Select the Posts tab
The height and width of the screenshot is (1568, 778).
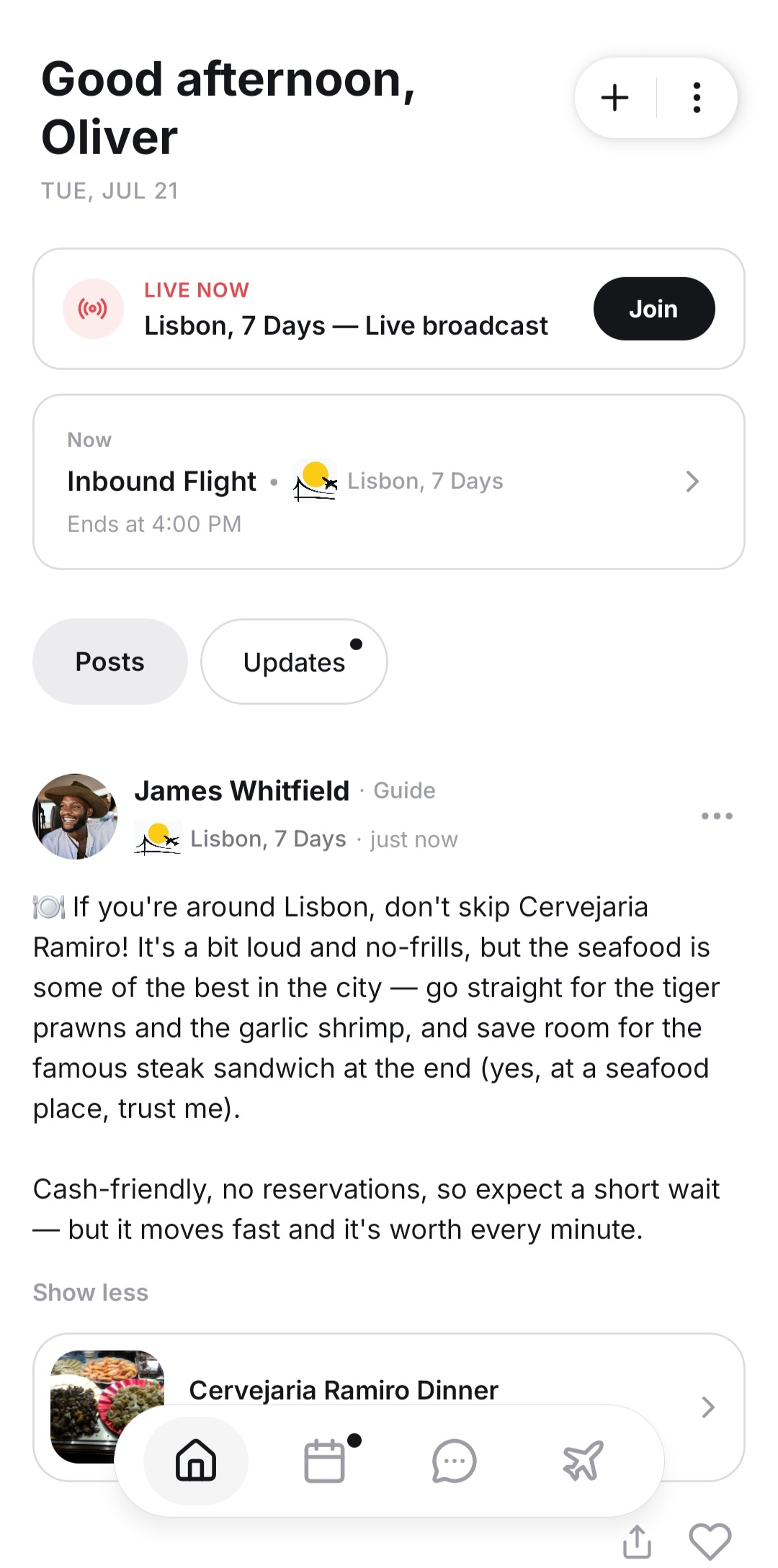pyautogui.click(x=110, y=662)
